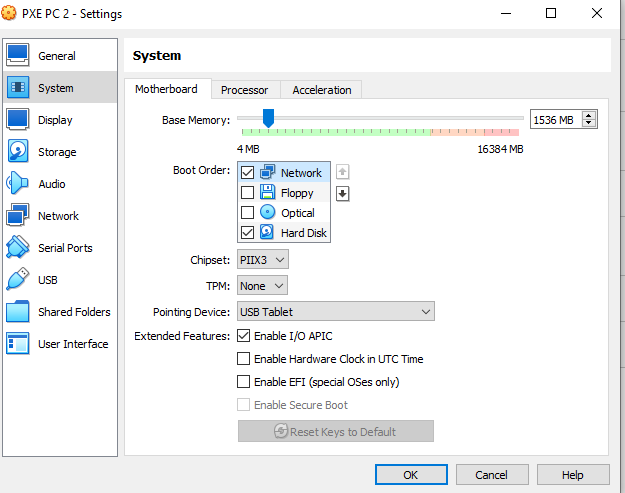
Task: Click the move boot item down arrow
Action: click(343, 193)
